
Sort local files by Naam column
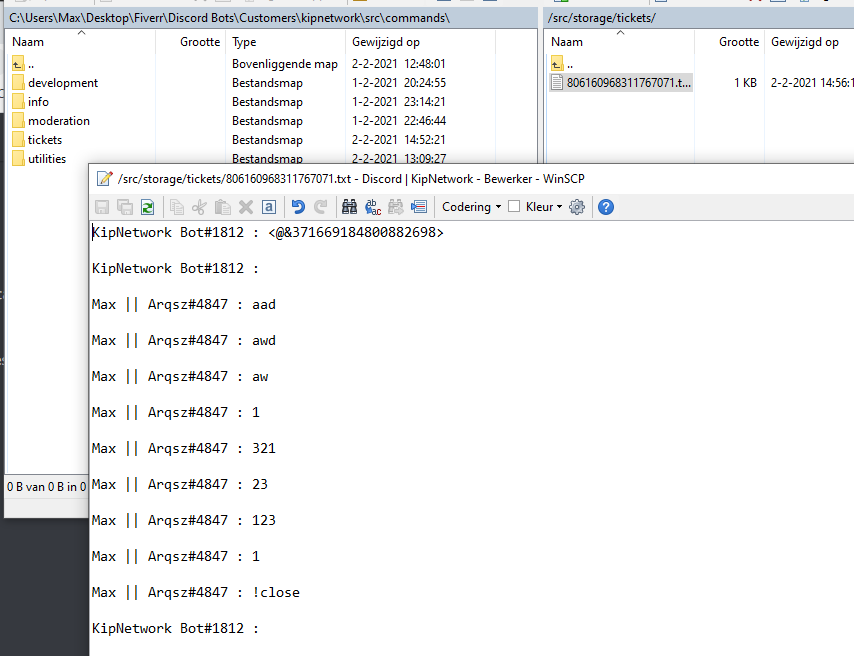tap(28, 42)
